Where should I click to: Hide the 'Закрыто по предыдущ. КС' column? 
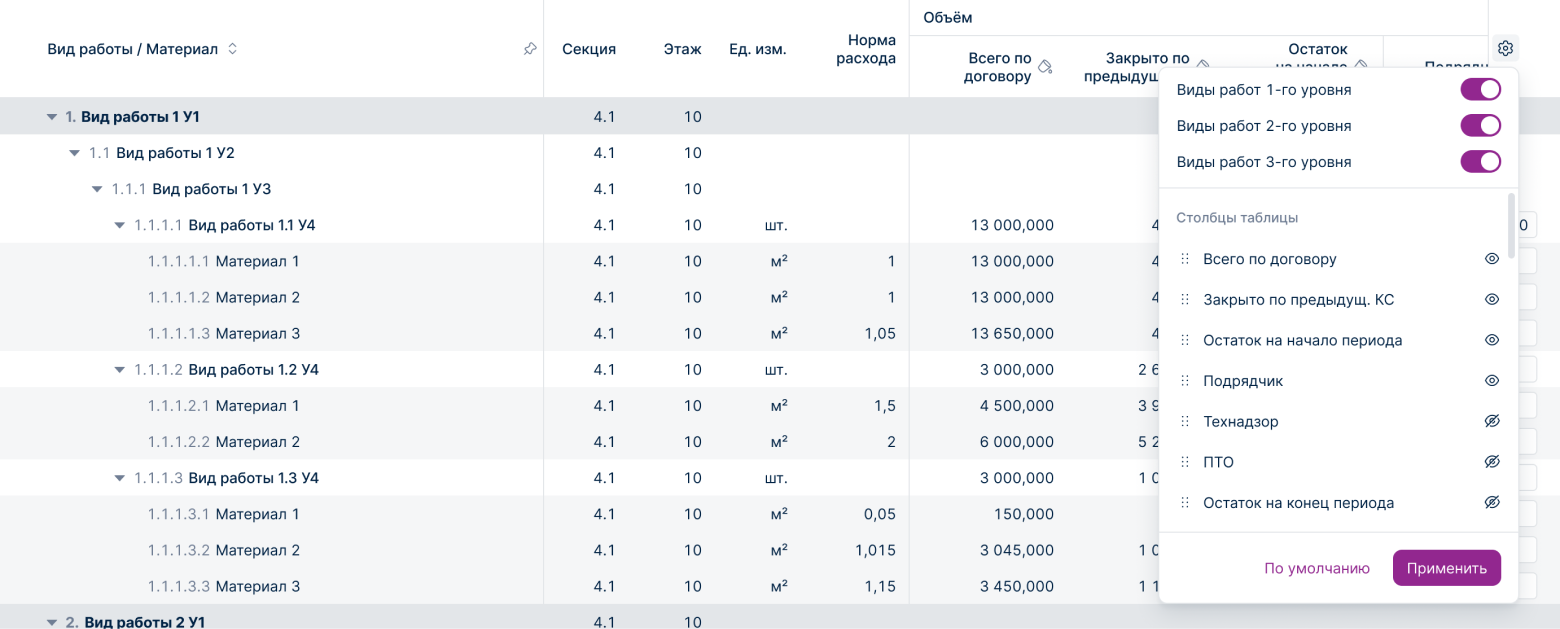1491,300
